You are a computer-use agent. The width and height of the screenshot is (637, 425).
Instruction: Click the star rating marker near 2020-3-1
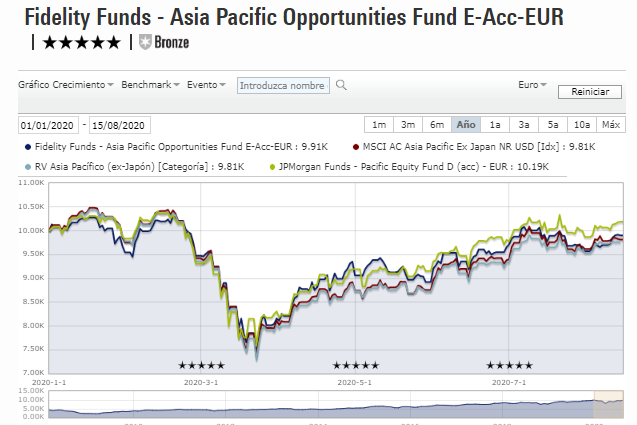(201, 365)
